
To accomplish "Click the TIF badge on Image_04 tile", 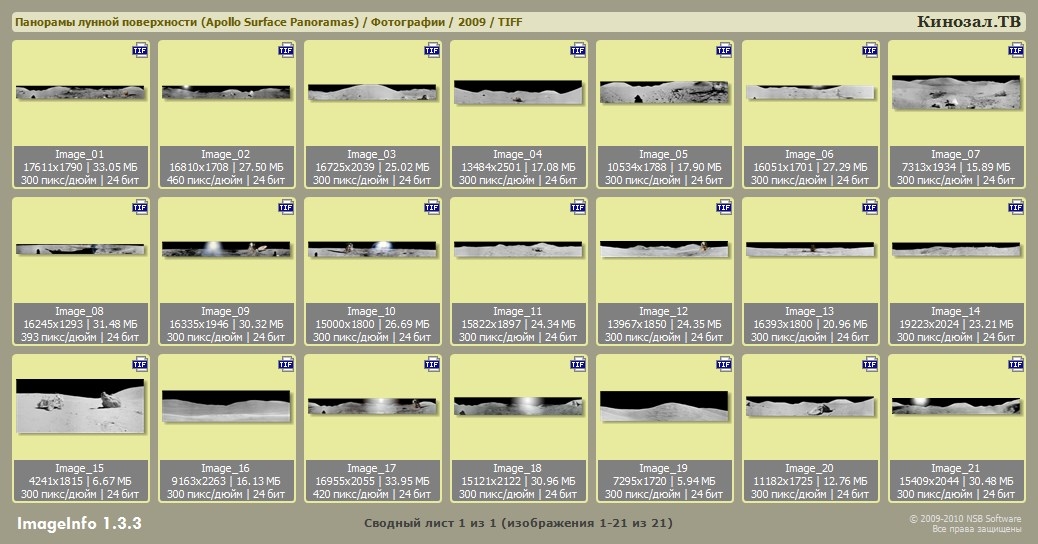I will point(577,50).
